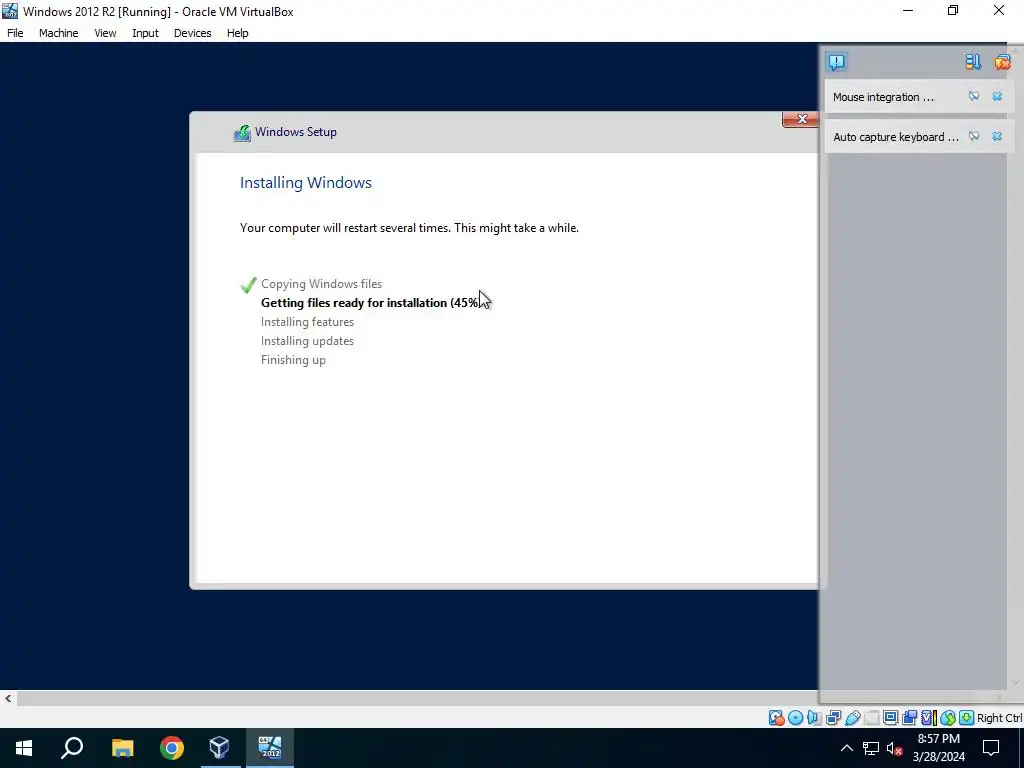
Task: Open Google Chrome from taskbar
Action: [172, 748]
